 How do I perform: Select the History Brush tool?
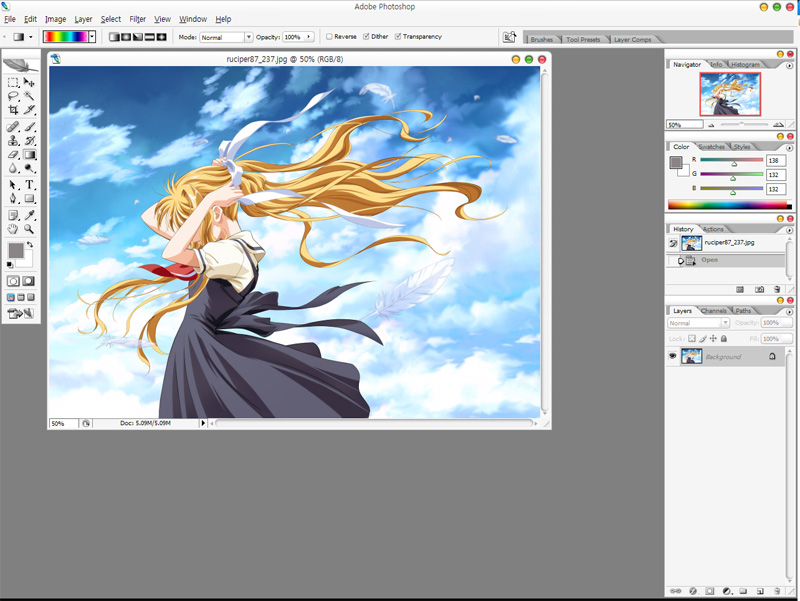click(29, 141)
